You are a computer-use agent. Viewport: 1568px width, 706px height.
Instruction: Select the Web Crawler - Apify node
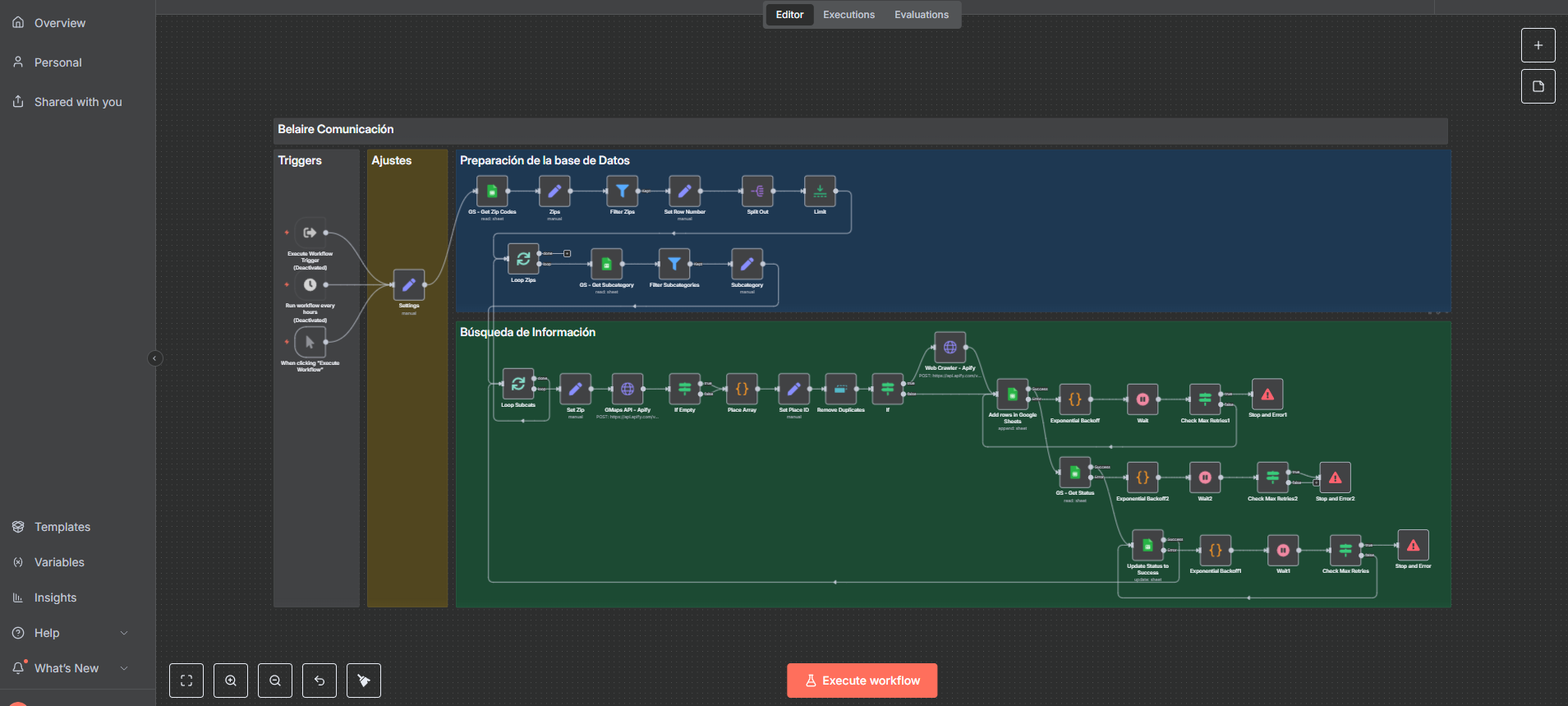point(950,348)
